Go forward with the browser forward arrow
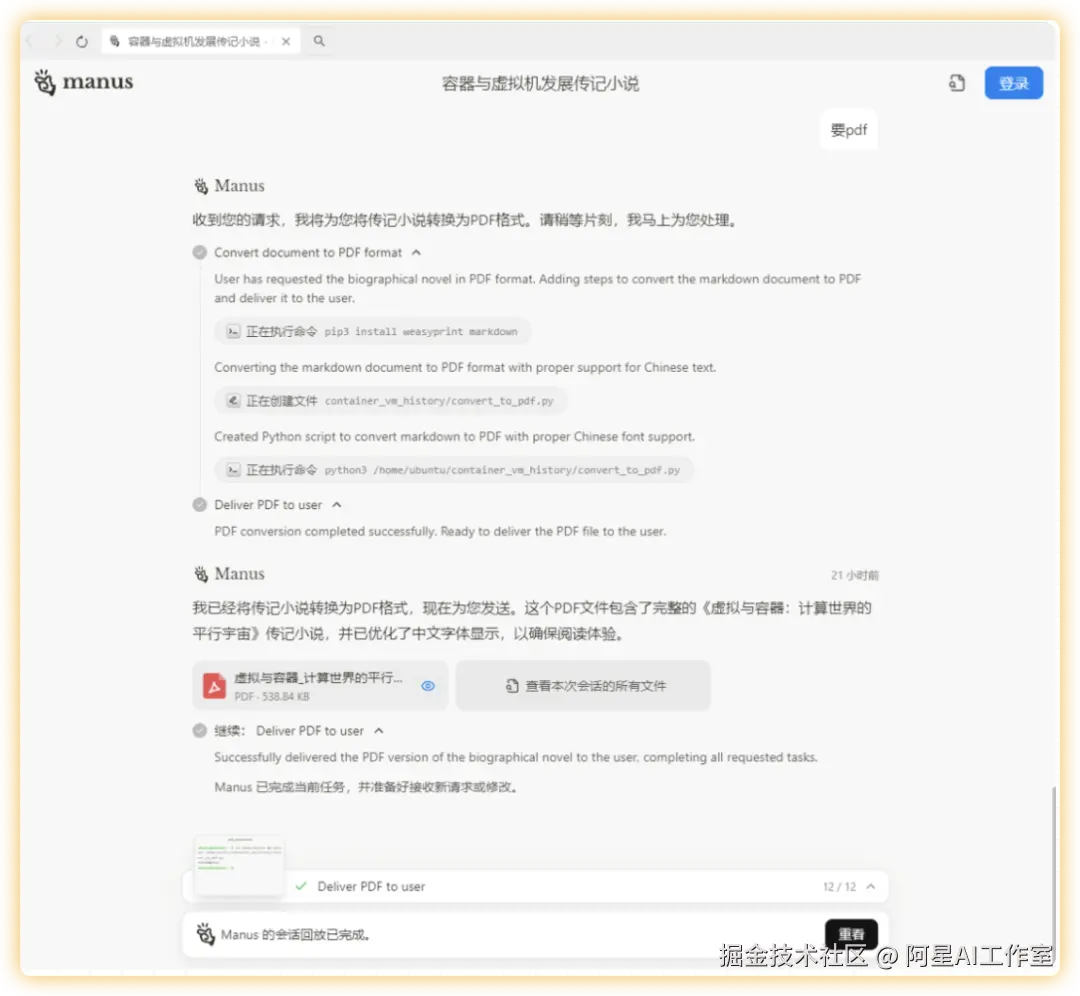This screenshot has height=996, width=1080. pos(57,41)
